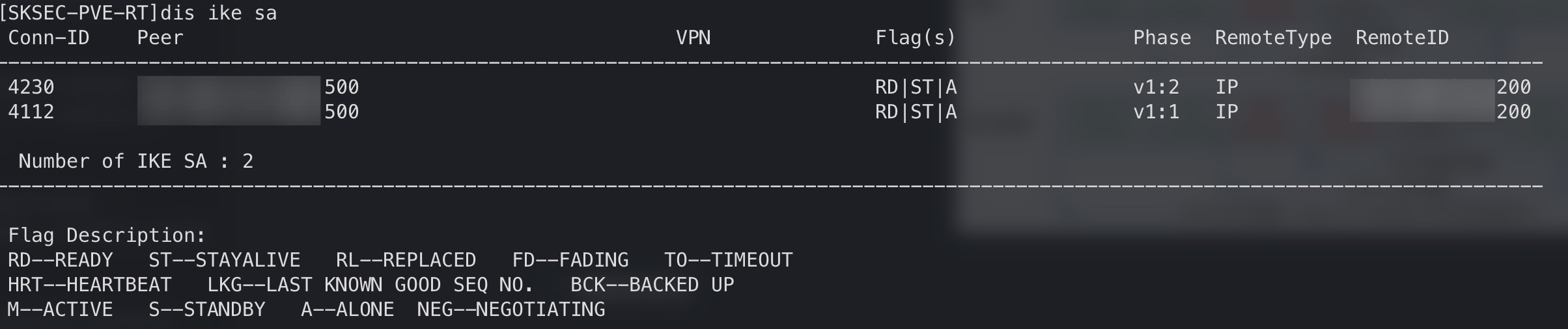
Task: Click the RD--READY flag legend
Action: (x=61, y=260)
